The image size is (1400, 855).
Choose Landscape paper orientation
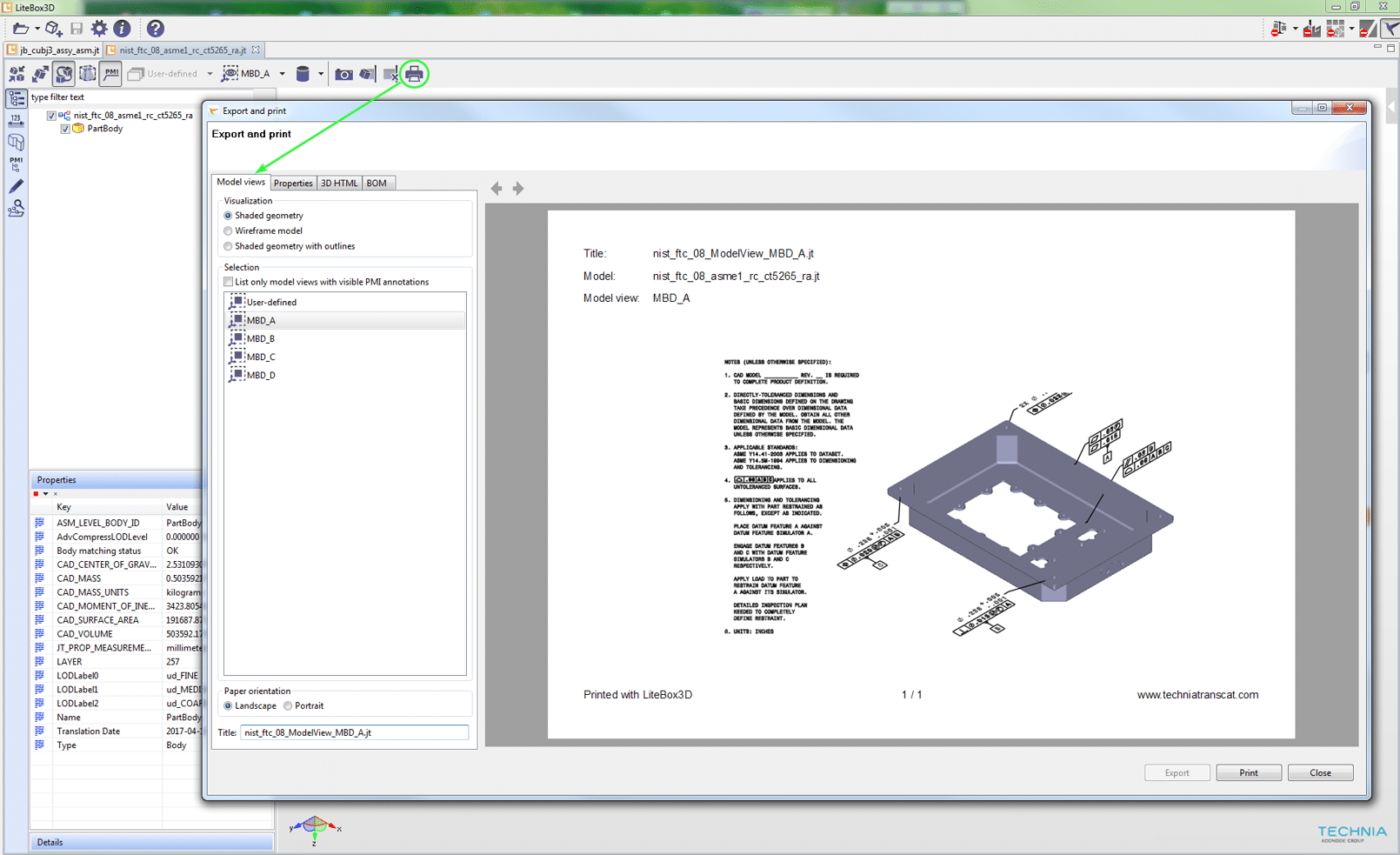click(x=228, y=706)
